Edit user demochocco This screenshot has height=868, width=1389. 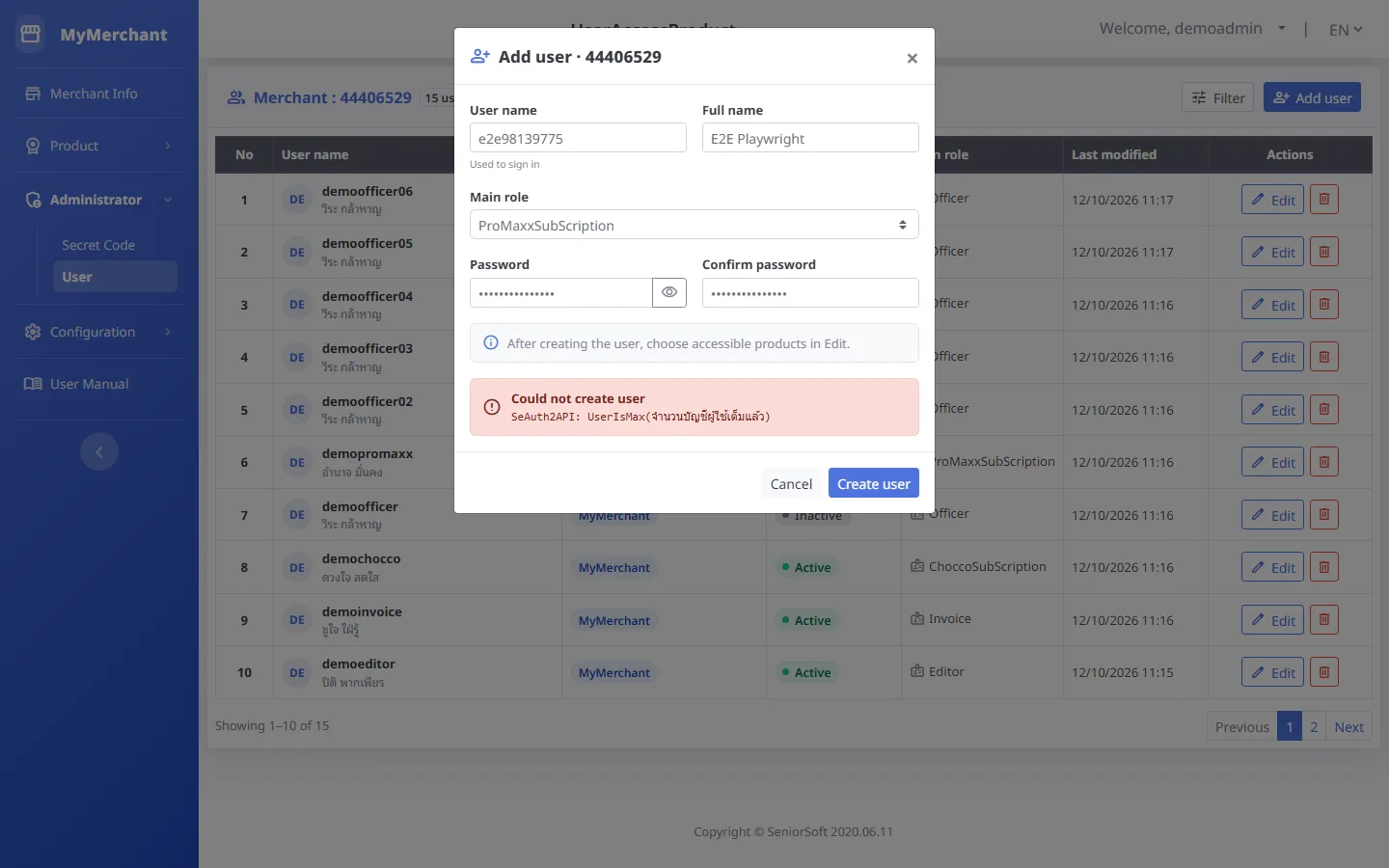1272,567
